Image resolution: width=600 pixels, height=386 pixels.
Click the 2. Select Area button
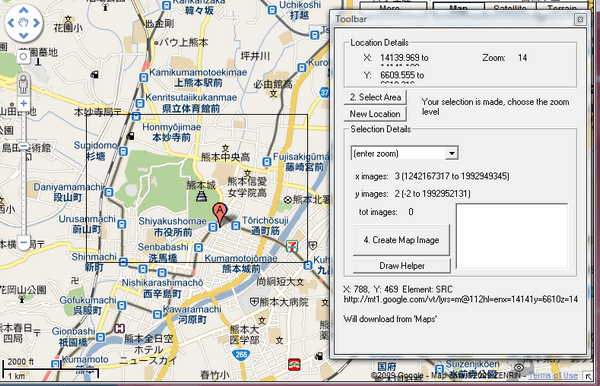(x=375, y=97)
